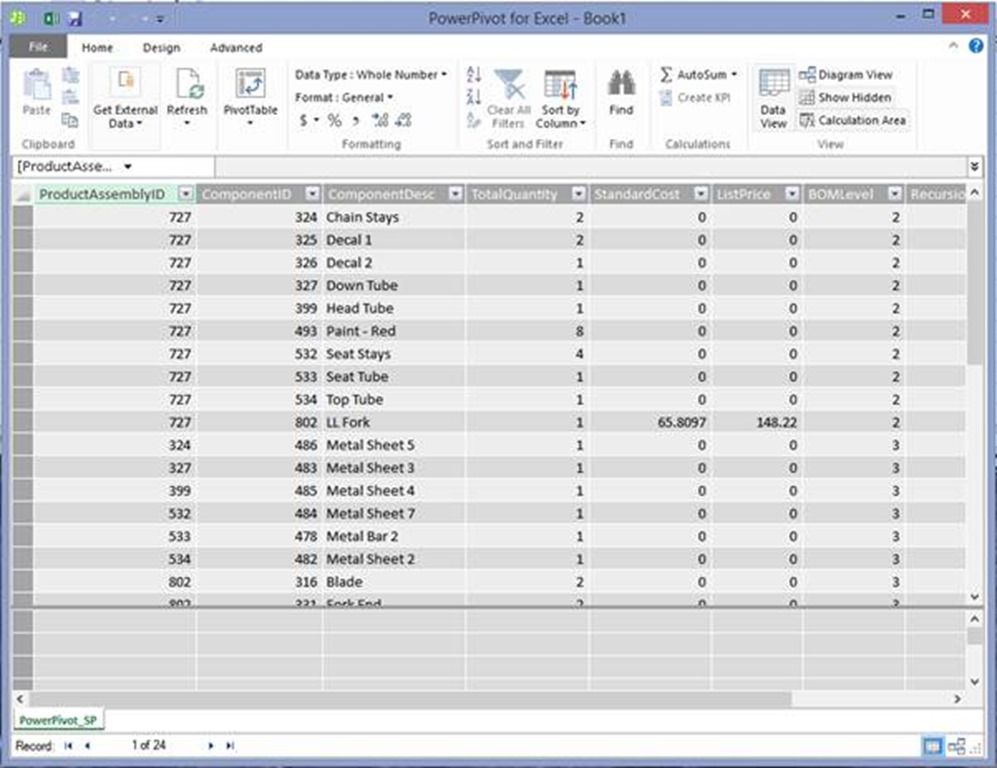
Task: Open Quick Access Toolbar customize arrow
Action: pos(160,19)
